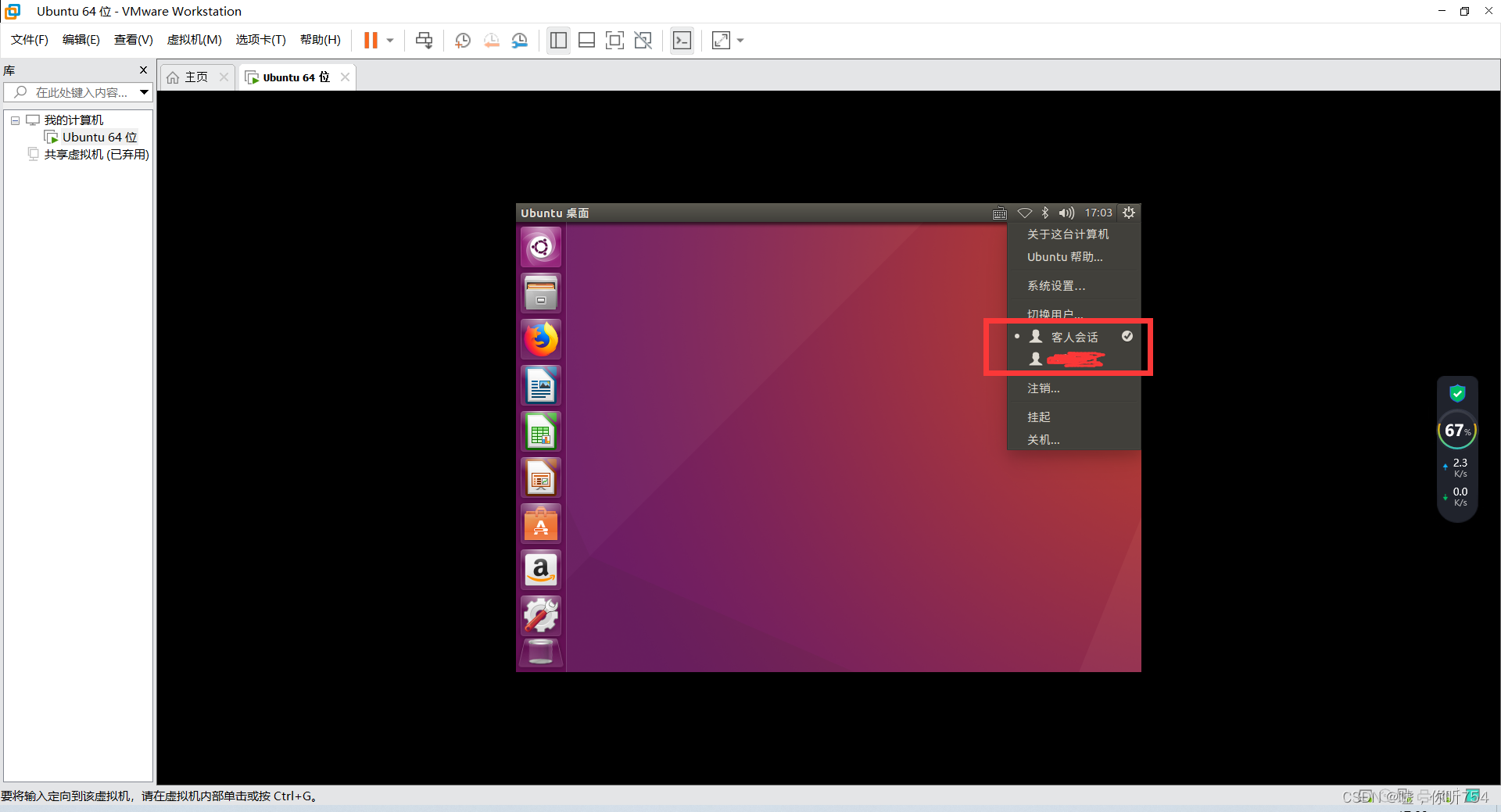Choose Ubuntu 帮助... from the session menu
This screenshot has width=1501, height=812.
pyautogui.click(x=1074, y=257)
